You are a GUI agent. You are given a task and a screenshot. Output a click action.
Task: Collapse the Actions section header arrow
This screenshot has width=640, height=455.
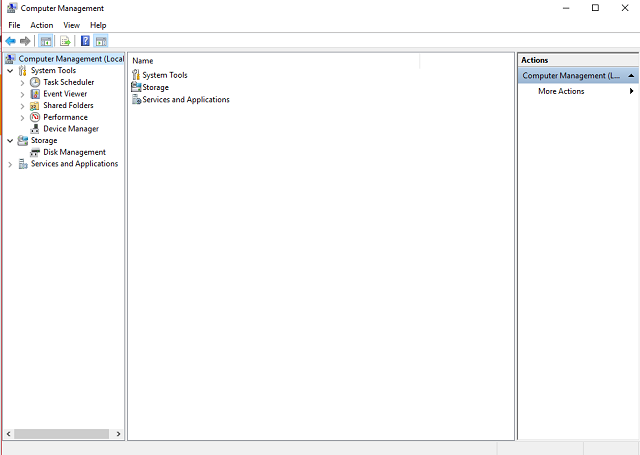click(631, 75)
